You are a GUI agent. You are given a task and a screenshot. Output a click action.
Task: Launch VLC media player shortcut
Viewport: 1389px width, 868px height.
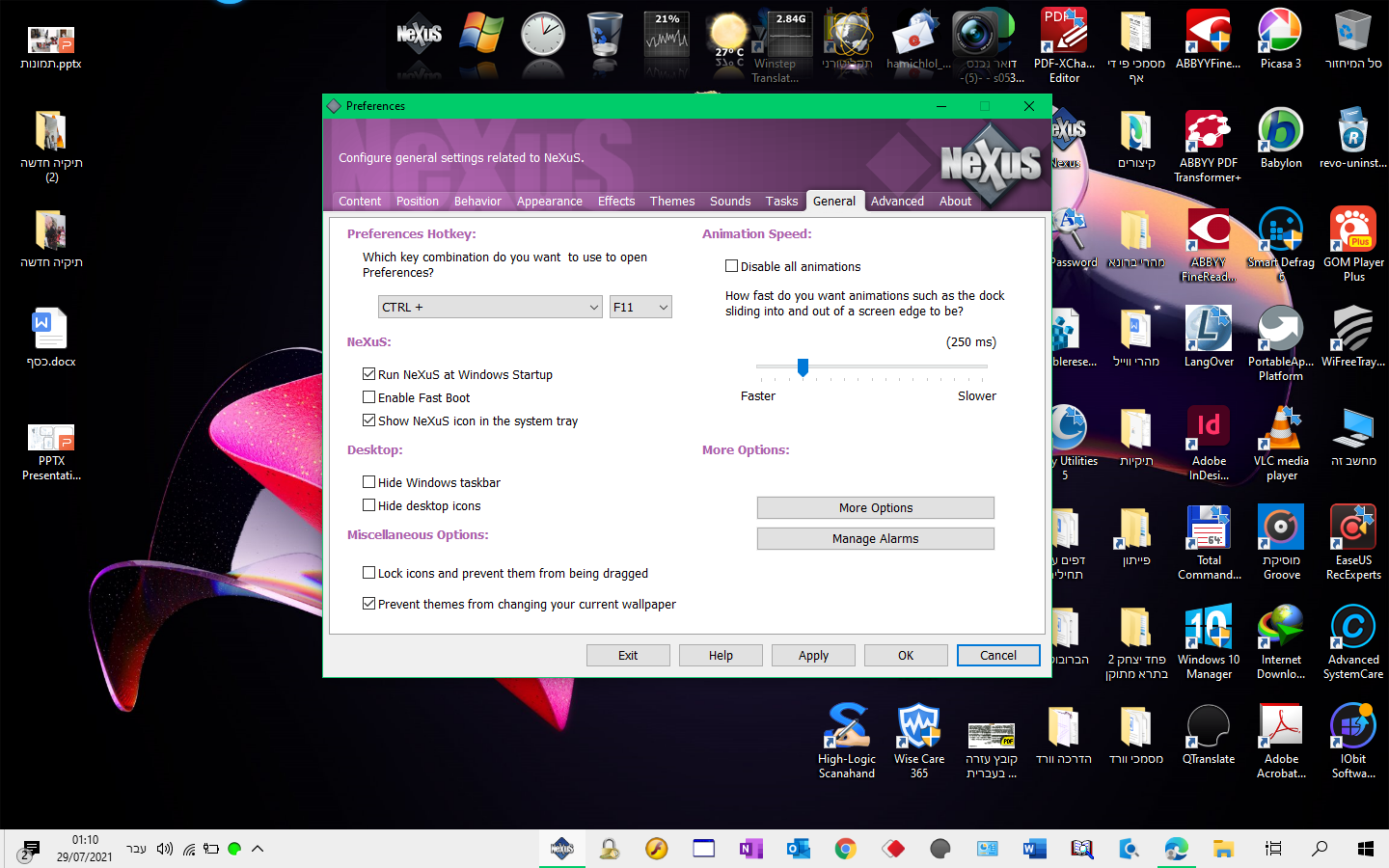(1281, 443)
